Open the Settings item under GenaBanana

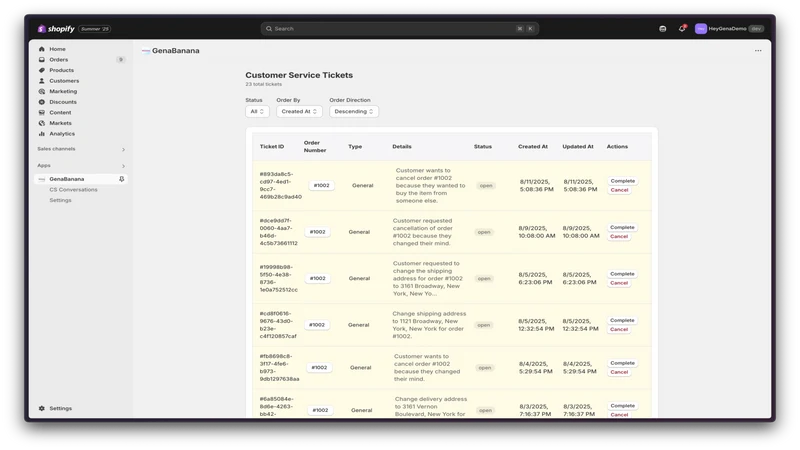60,201
